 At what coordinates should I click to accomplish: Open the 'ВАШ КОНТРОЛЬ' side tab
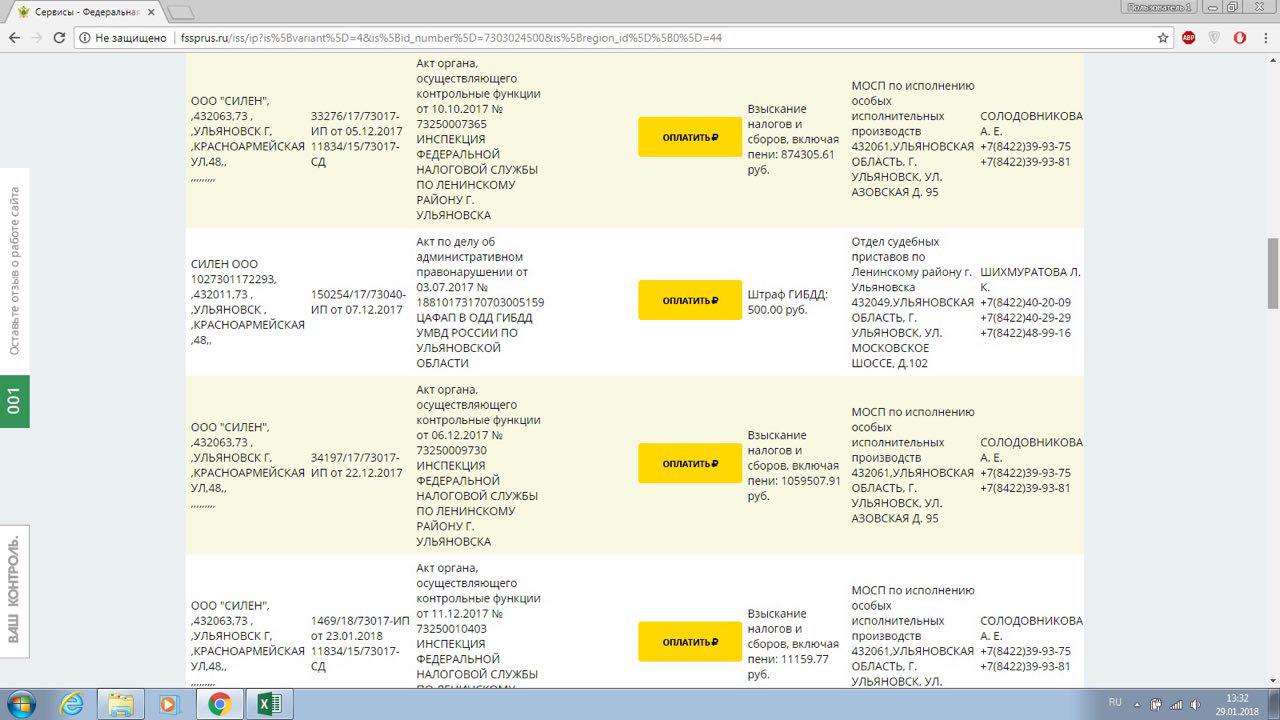point(14,591)
